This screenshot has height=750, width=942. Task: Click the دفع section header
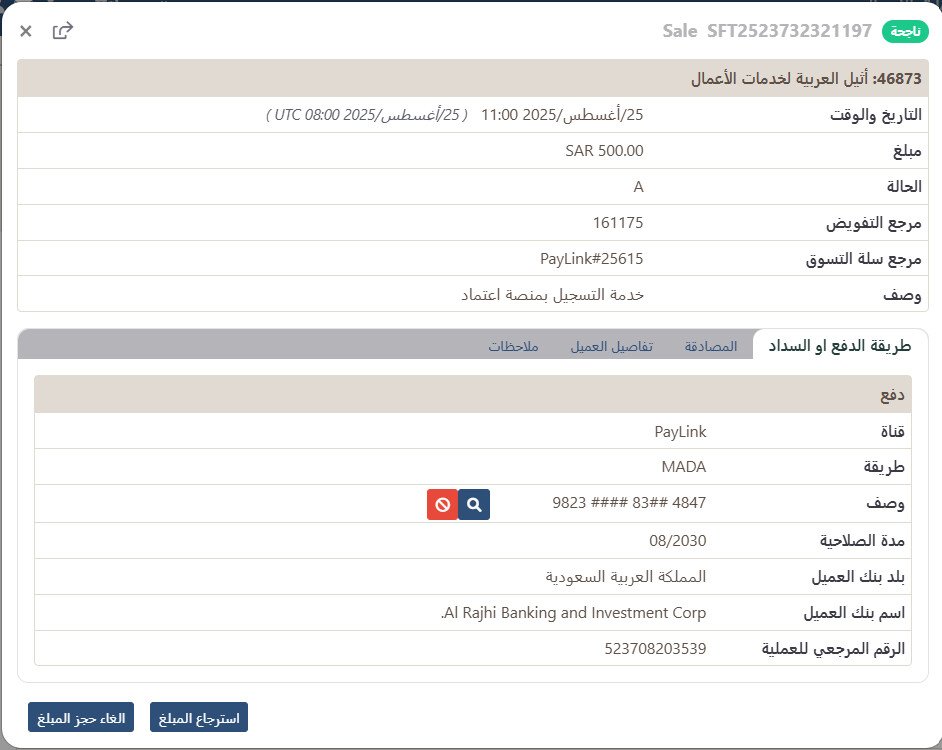892,395
